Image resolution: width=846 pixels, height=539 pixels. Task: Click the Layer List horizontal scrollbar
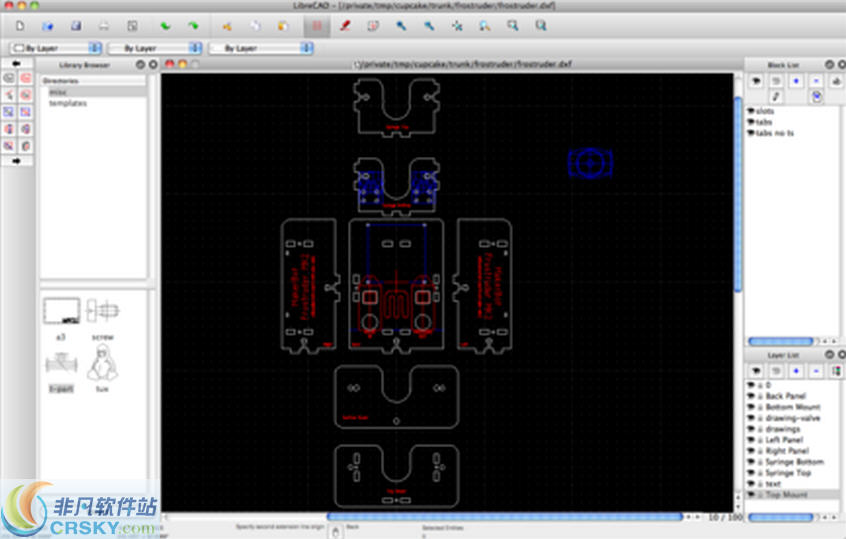(x=780, y=517)
